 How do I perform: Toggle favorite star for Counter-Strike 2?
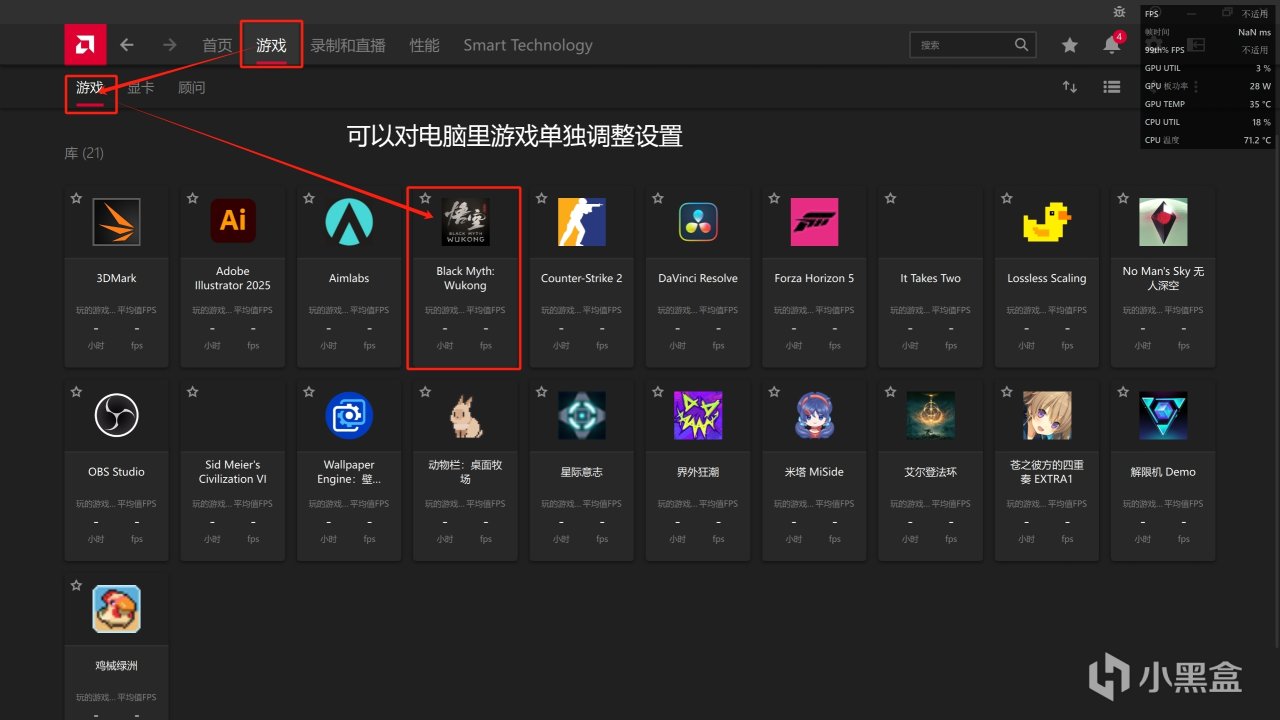[541, 198]
